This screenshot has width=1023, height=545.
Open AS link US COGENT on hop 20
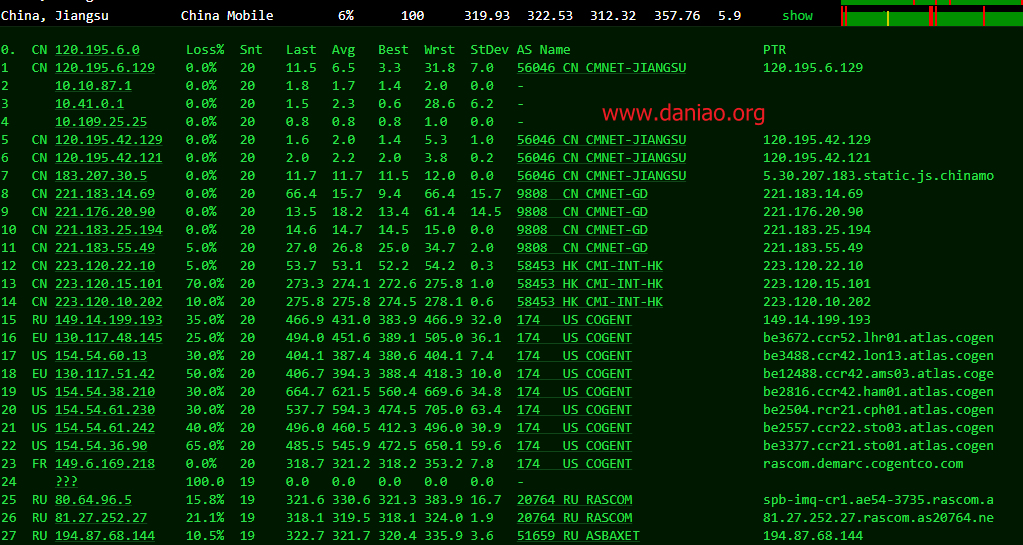pyautogui.click(x=574, y=410)
